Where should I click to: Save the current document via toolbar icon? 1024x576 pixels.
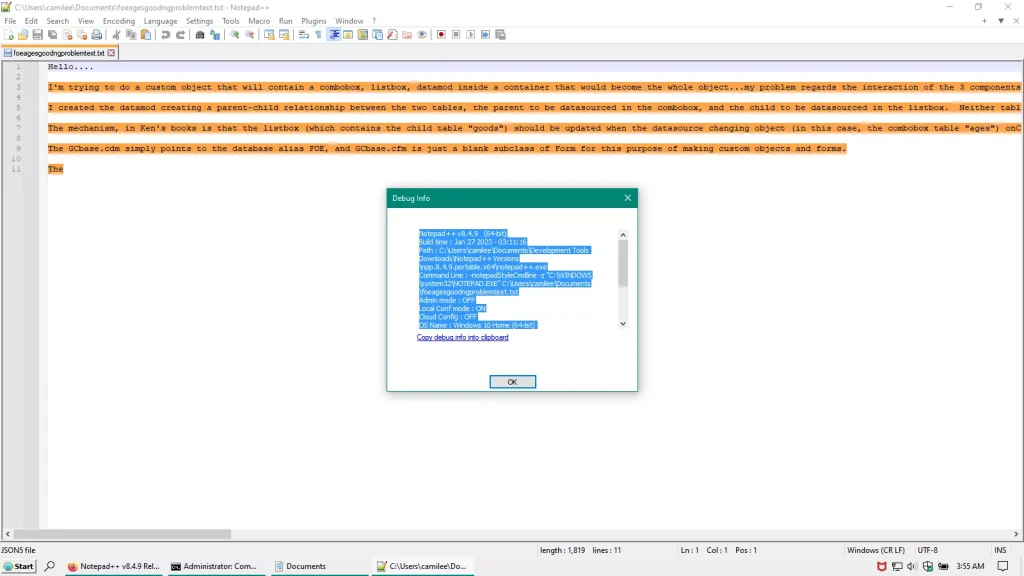click(x=38, y=34)
